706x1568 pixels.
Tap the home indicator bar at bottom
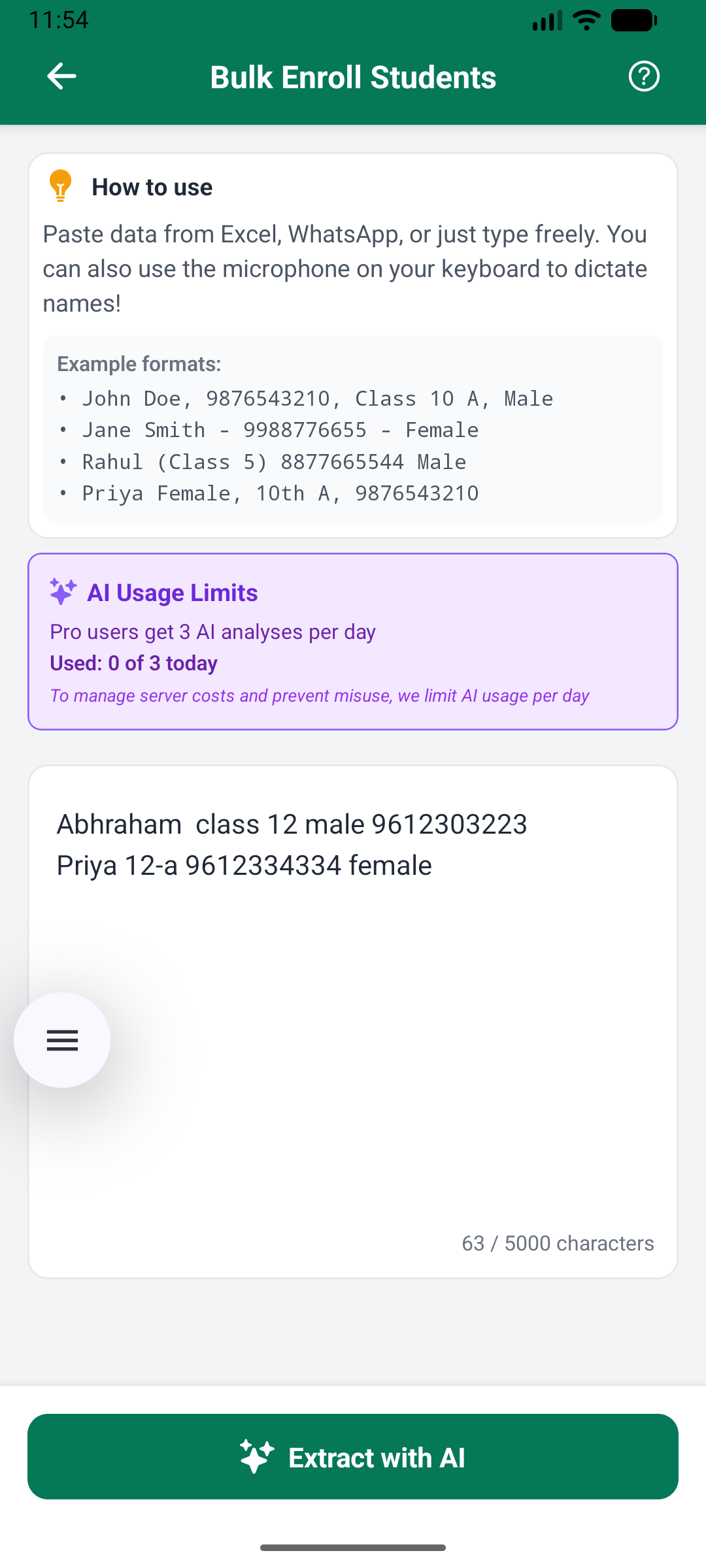tap(353, 1546)
